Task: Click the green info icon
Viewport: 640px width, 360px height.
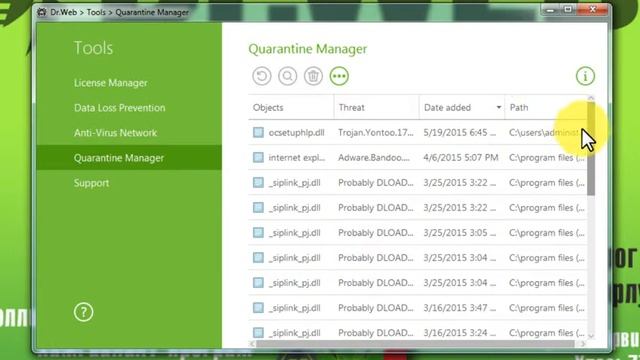Action: pos(585,76)
